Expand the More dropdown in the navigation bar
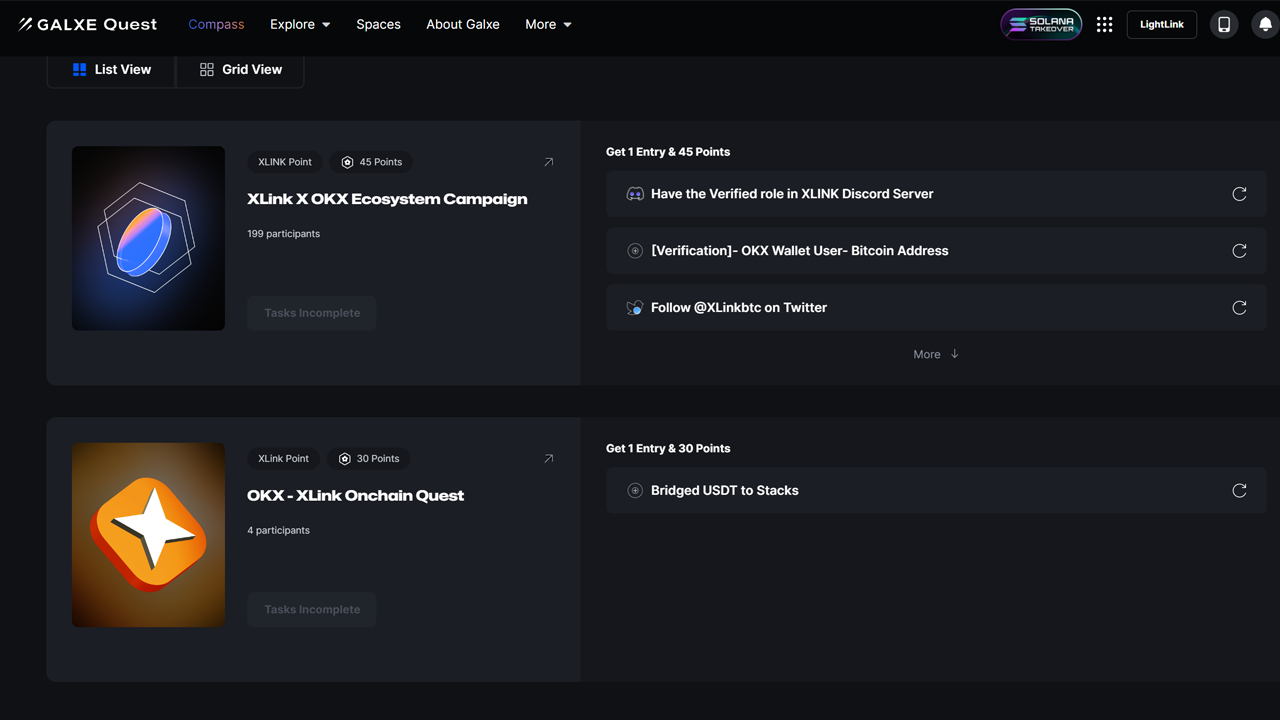This screenshot has height=720, width=1280. 548,24
